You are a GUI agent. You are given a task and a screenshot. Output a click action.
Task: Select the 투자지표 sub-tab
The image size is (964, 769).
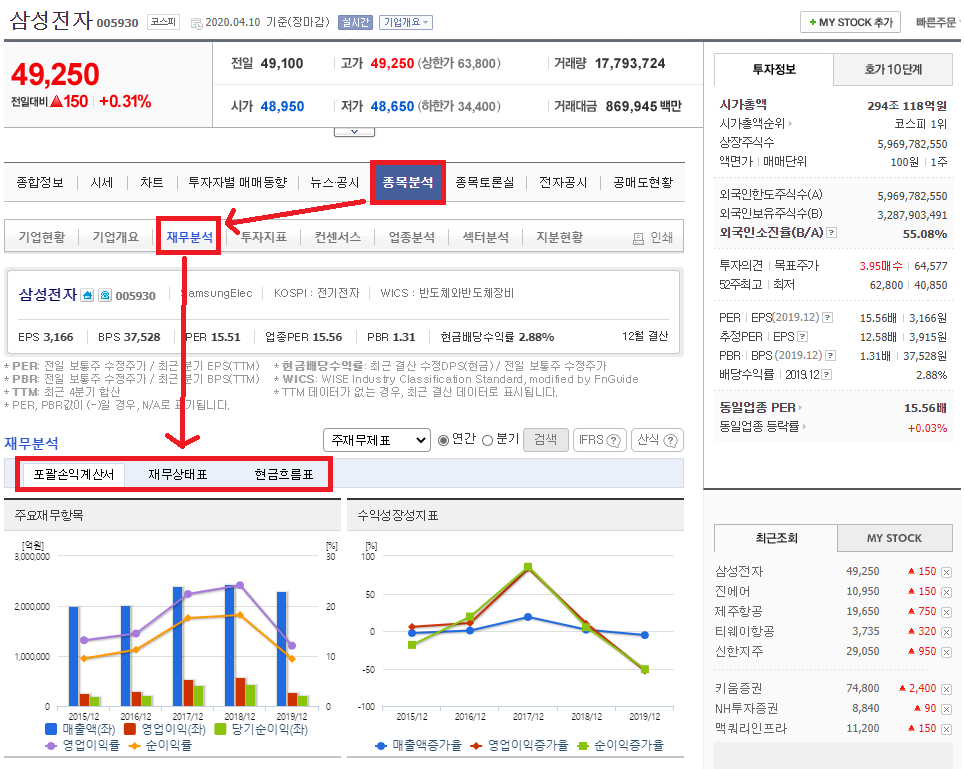tap(263, 237)
